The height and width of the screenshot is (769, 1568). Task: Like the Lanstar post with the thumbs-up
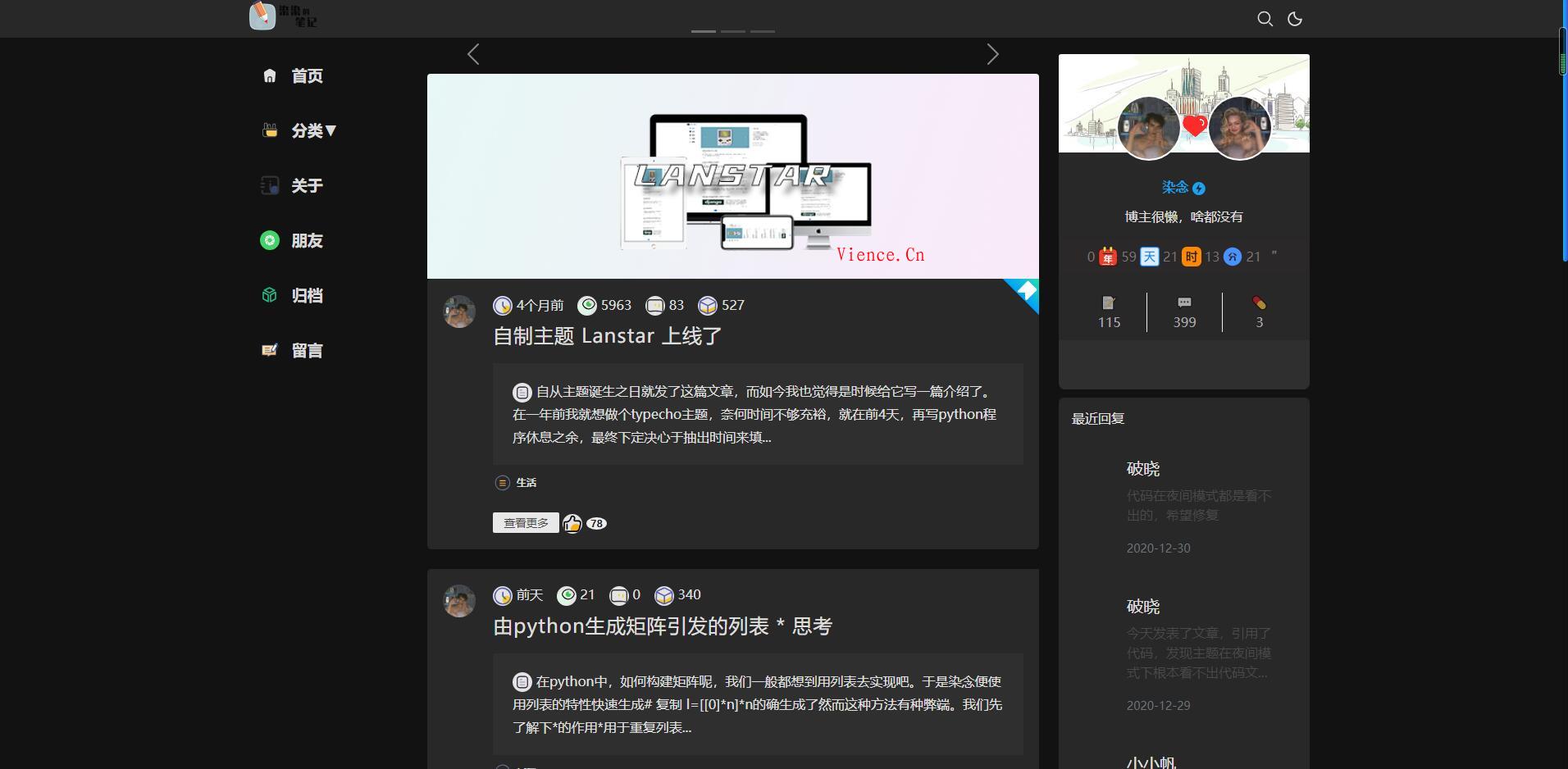572,523
